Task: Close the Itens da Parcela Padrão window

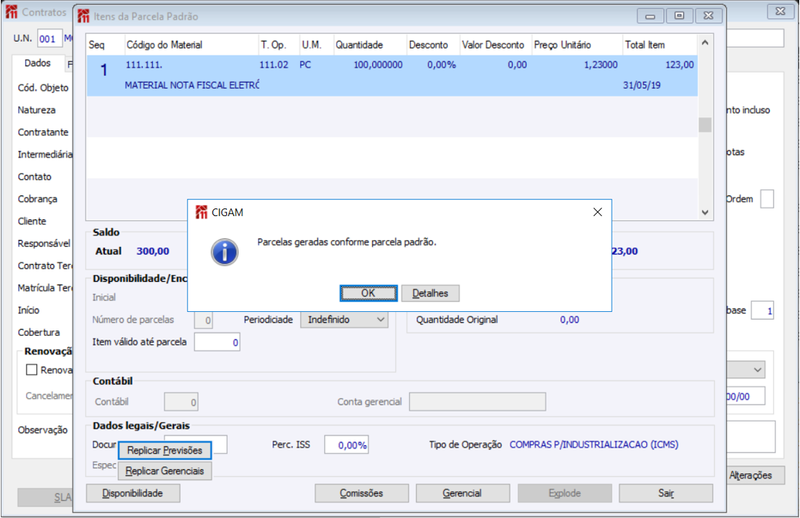Action: (708, 16)
